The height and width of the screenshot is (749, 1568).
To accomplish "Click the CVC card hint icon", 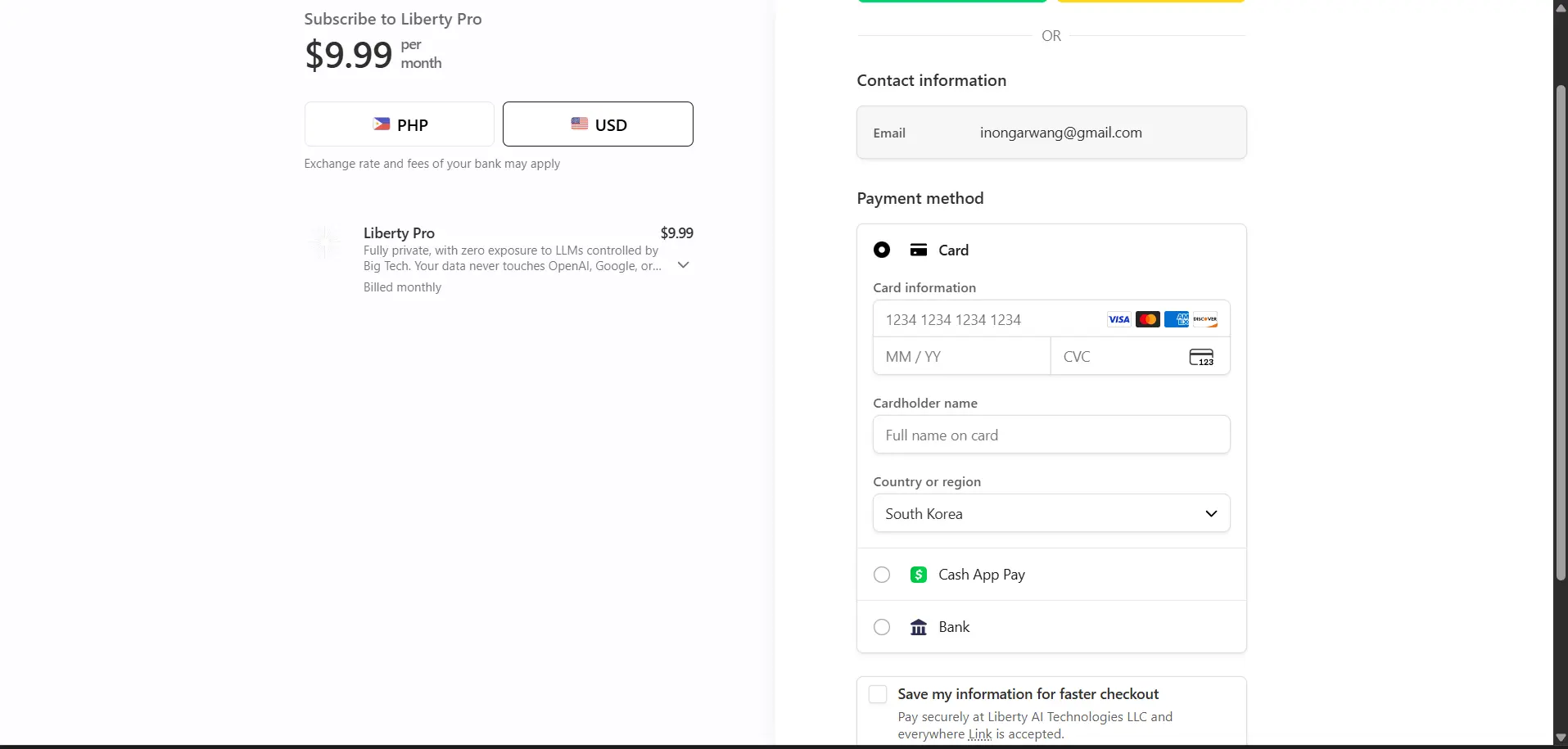I will pos(1201,357).
